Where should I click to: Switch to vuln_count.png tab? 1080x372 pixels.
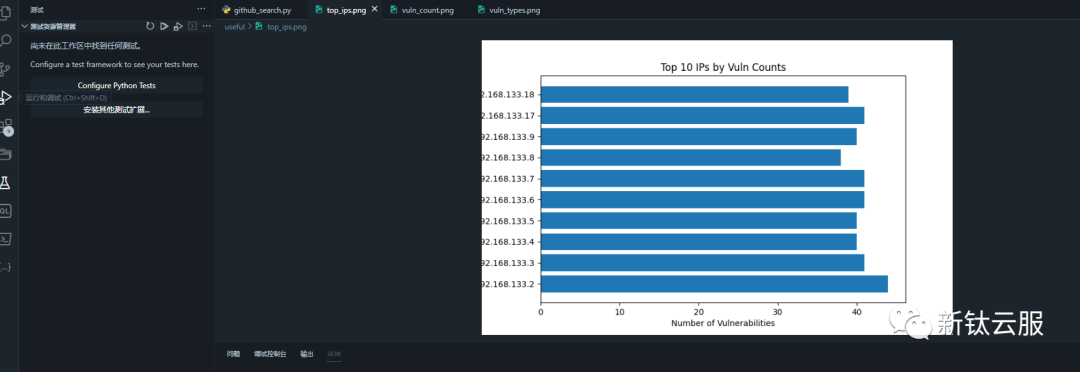tap(427, 10)
